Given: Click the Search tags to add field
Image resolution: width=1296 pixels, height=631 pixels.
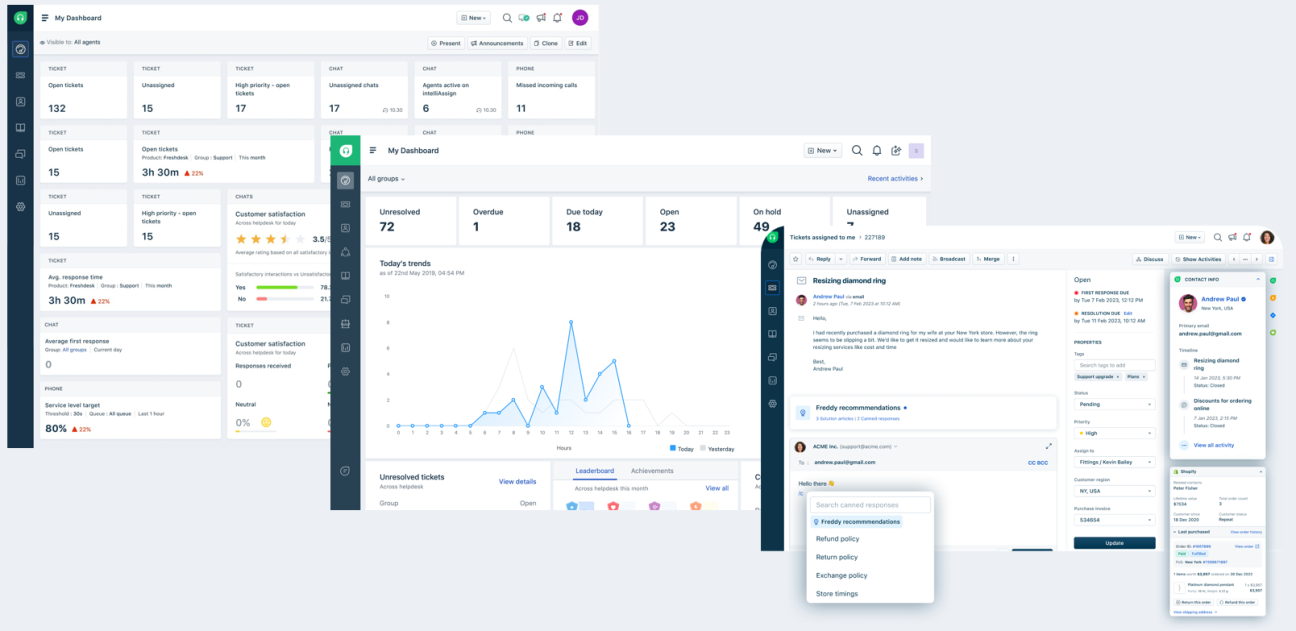Looking at the screenshot, I should pos(1114,364).
